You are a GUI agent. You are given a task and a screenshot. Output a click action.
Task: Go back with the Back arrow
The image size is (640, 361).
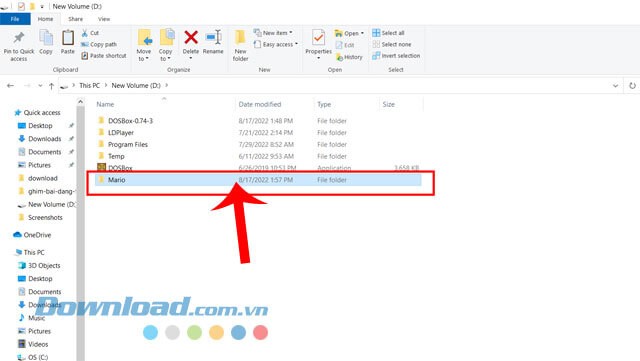(11, 86)
